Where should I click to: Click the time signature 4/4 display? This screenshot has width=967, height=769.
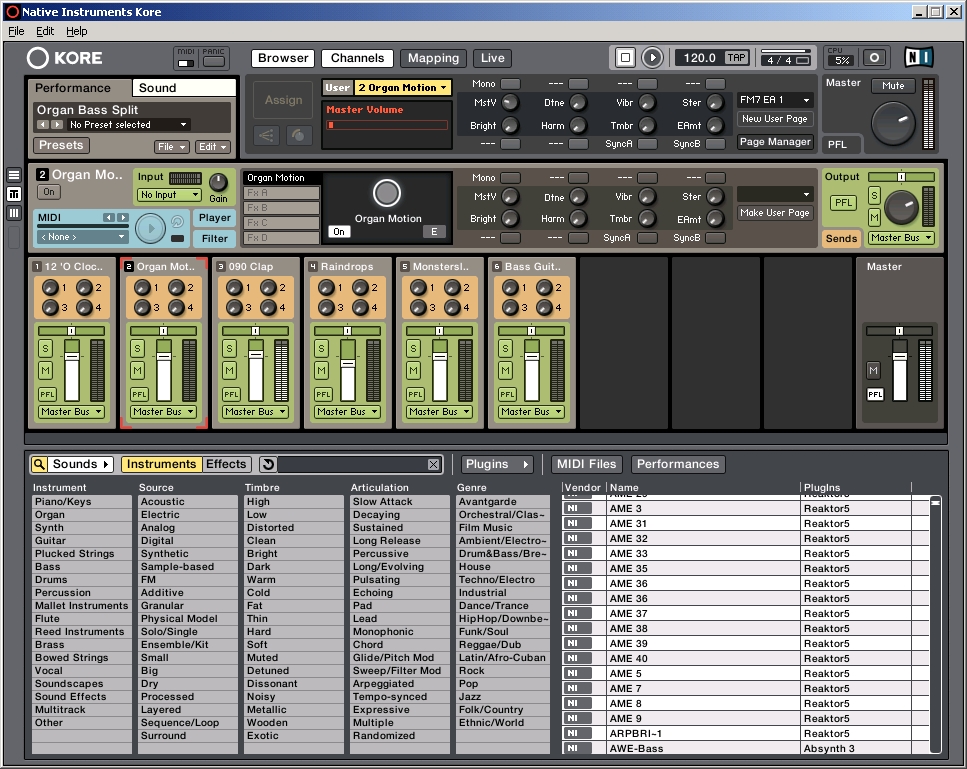pyautogui.click(x=786, y=60)
